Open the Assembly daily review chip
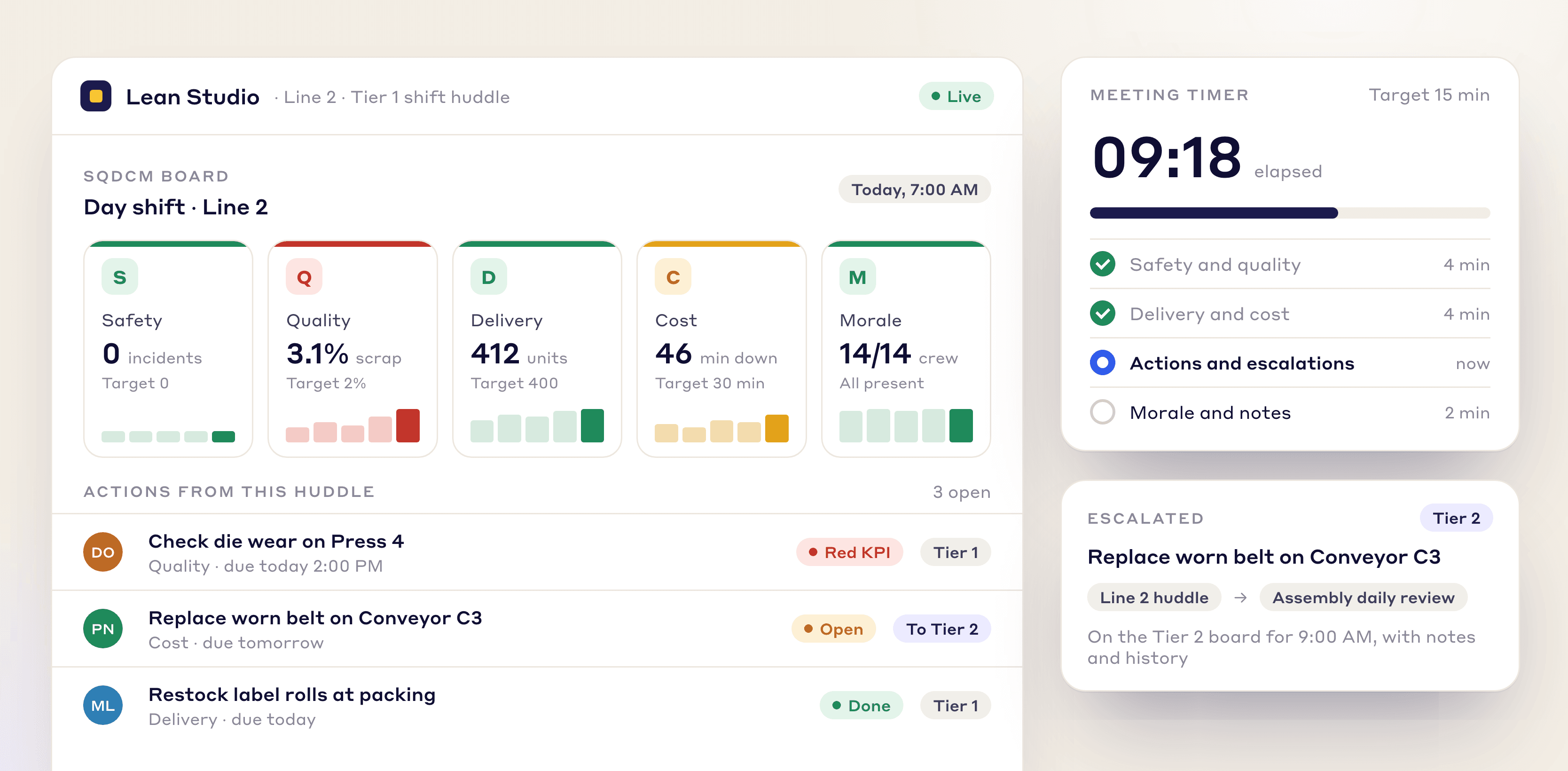Viewport: 1568px width, 771px height. [x=1364, y=598]
